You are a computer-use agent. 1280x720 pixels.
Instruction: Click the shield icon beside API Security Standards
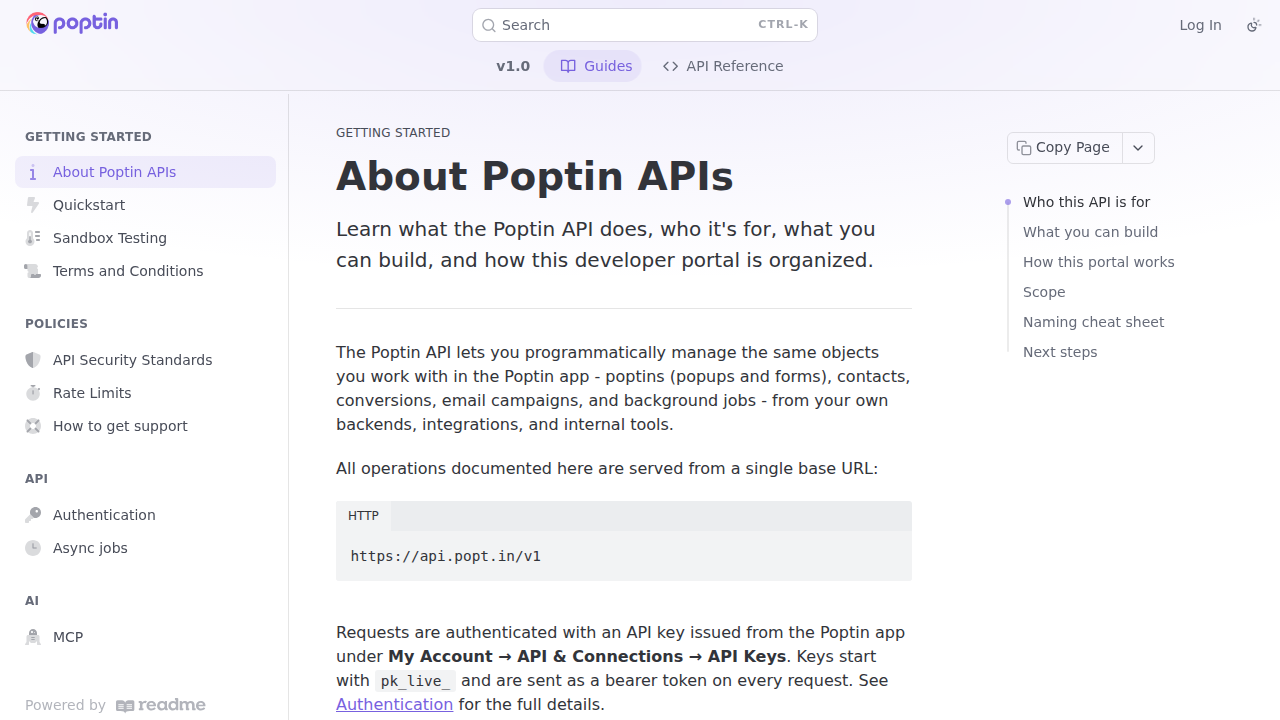tap(33, 360)
